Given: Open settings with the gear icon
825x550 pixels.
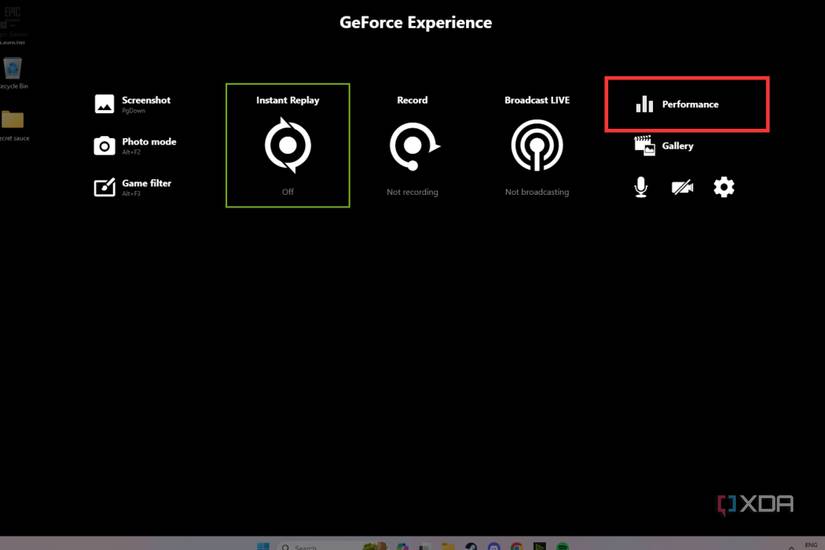Looking at the screenshot, I should [724, 187].
